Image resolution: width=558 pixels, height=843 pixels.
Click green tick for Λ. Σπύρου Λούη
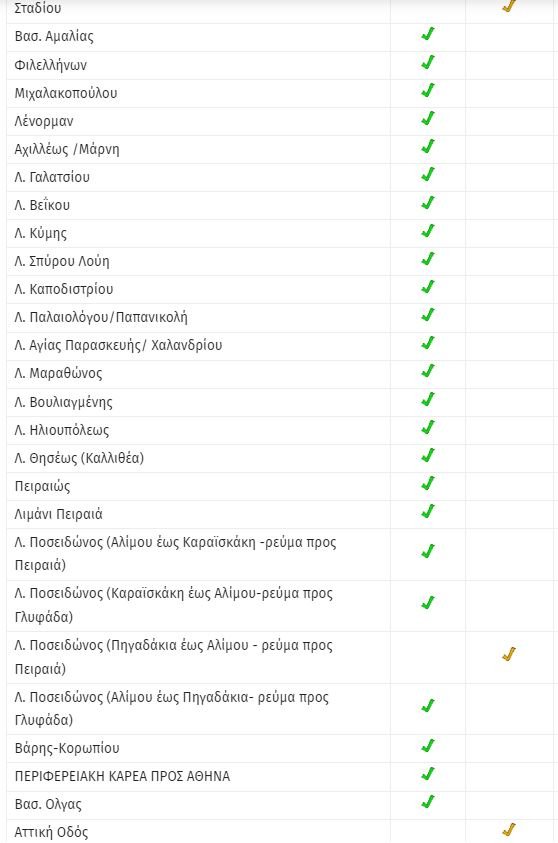click(428, 259)
